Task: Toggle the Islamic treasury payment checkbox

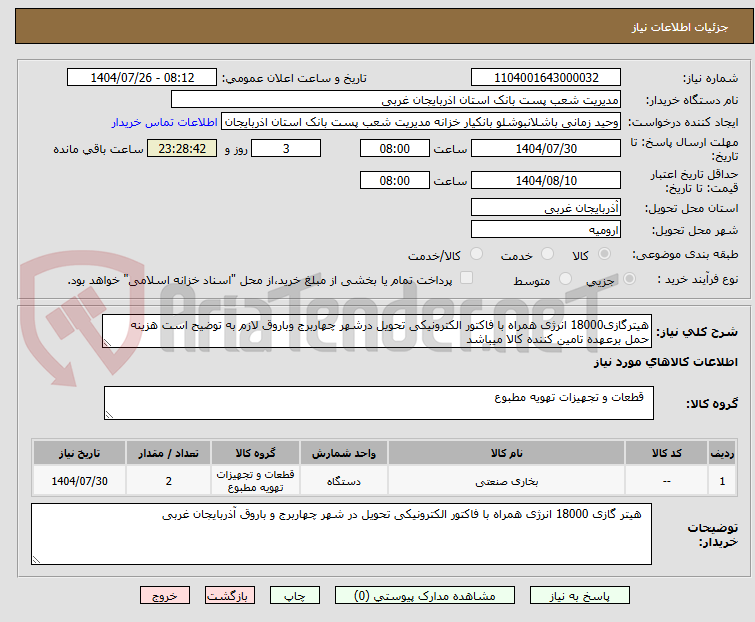Action: 466,278
